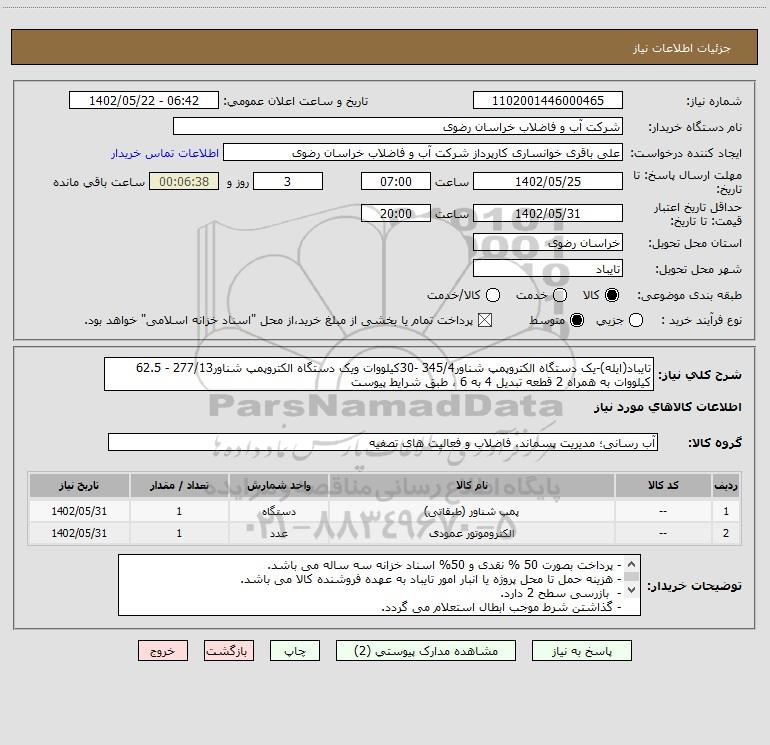770x745 pixels.
Task: Click the تعداد / مقدار column header
Action: click(179, 485)
